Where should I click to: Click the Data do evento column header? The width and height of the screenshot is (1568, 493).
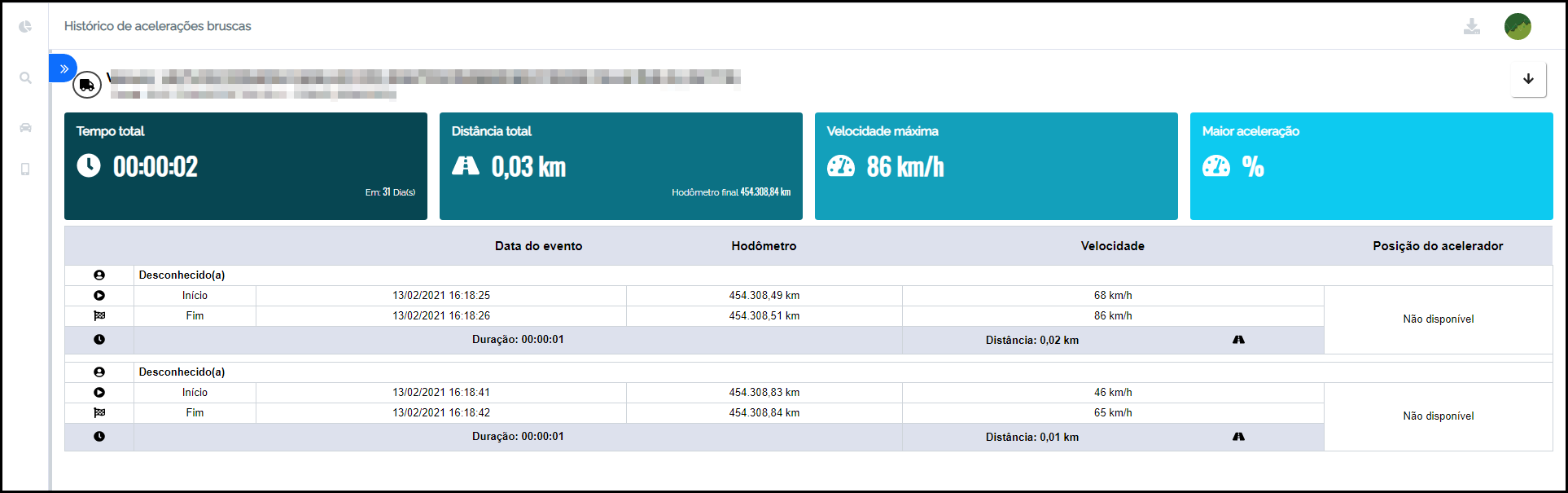(538, 246)
